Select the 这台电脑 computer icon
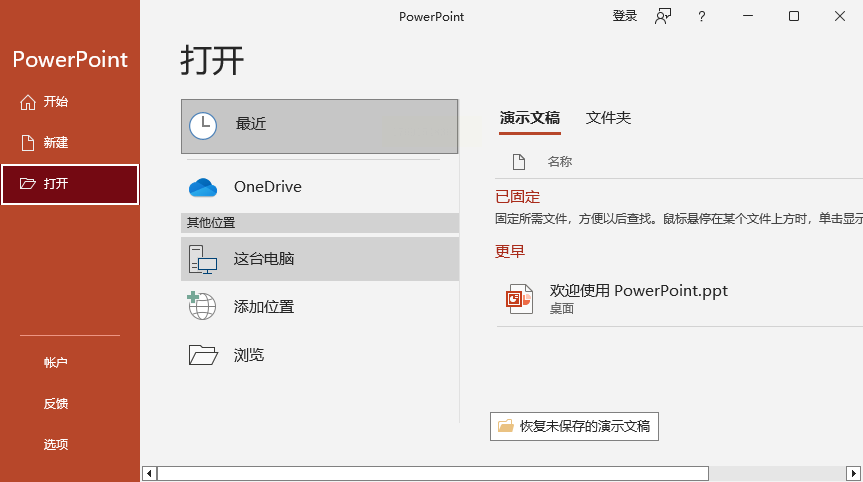Image resolution: width=863 pixels, height=482 pixels. coord(203,259)
